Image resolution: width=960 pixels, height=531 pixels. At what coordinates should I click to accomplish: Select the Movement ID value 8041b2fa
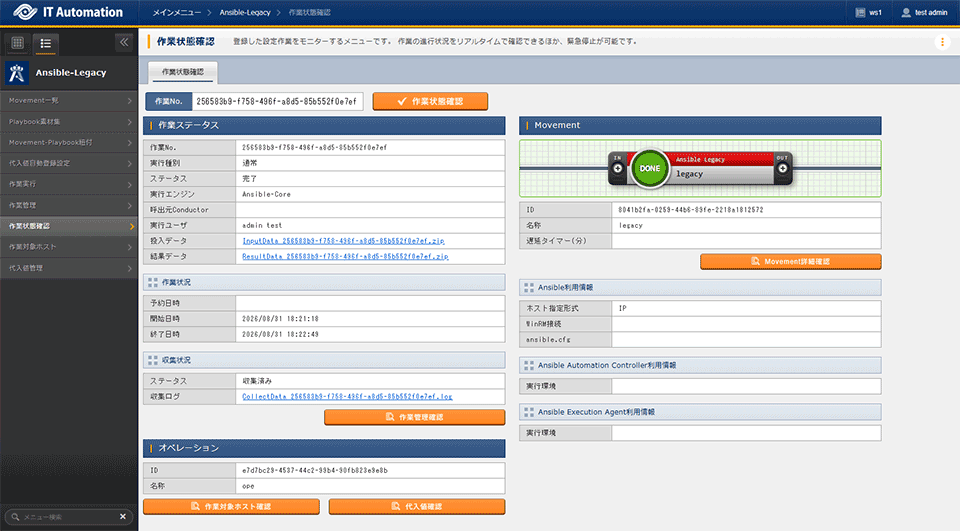[691, 209]
